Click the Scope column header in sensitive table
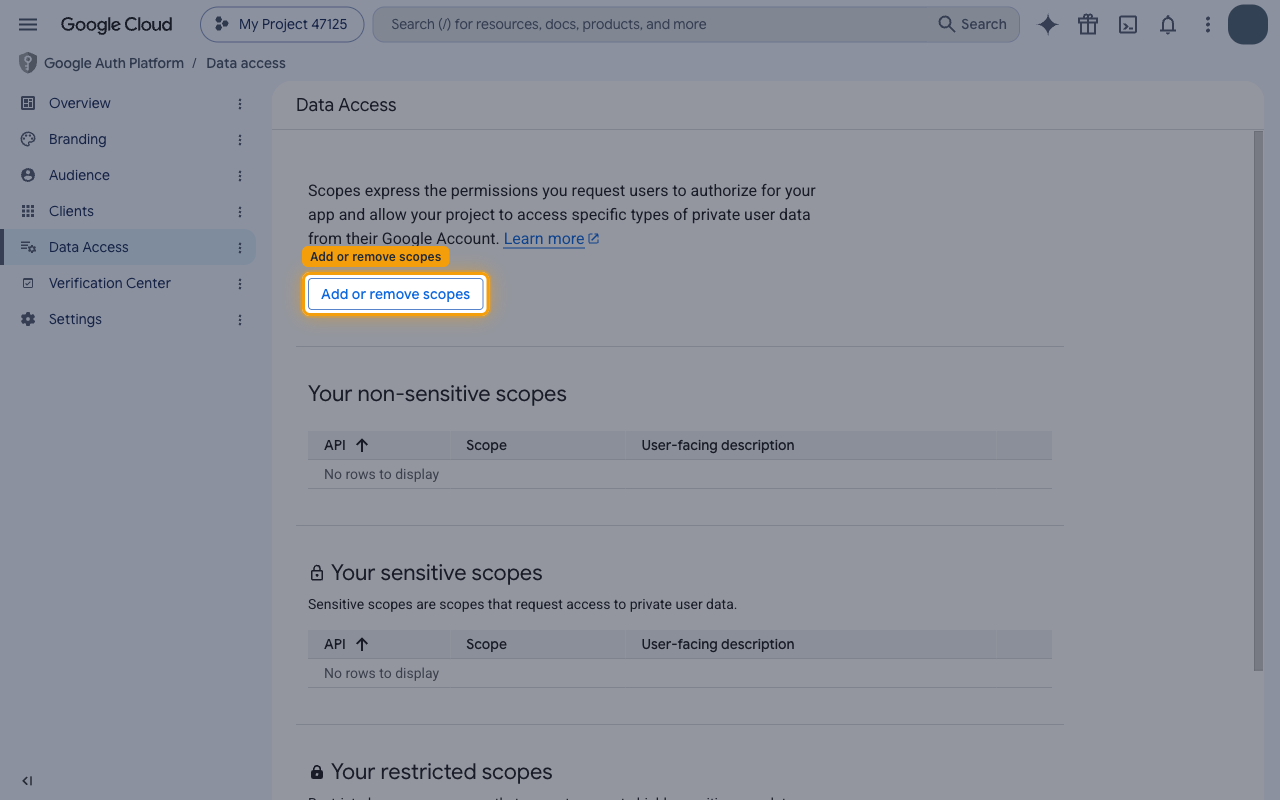 click(486, 644)
